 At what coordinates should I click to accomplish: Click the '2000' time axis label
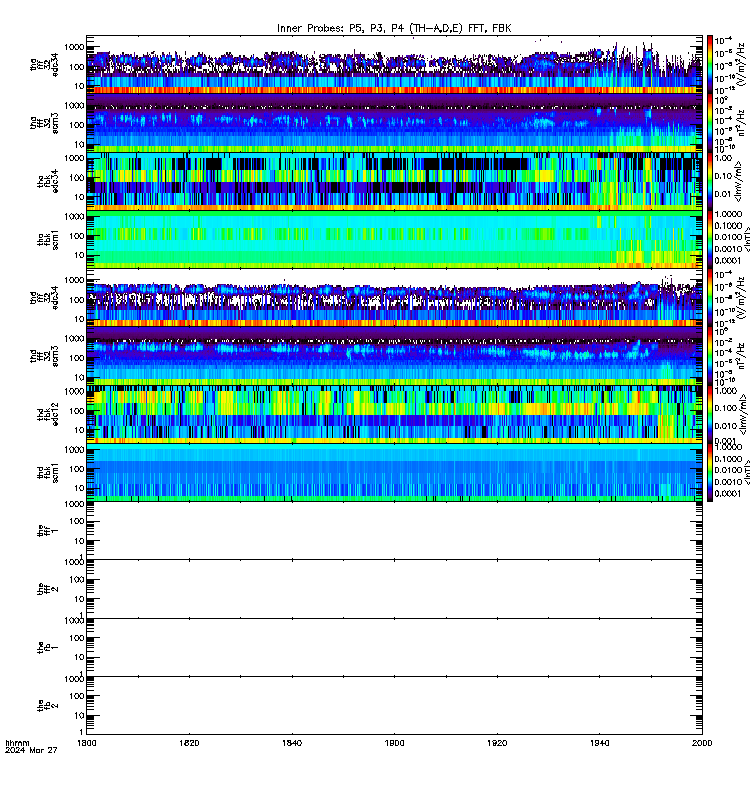tap(702, 743)
